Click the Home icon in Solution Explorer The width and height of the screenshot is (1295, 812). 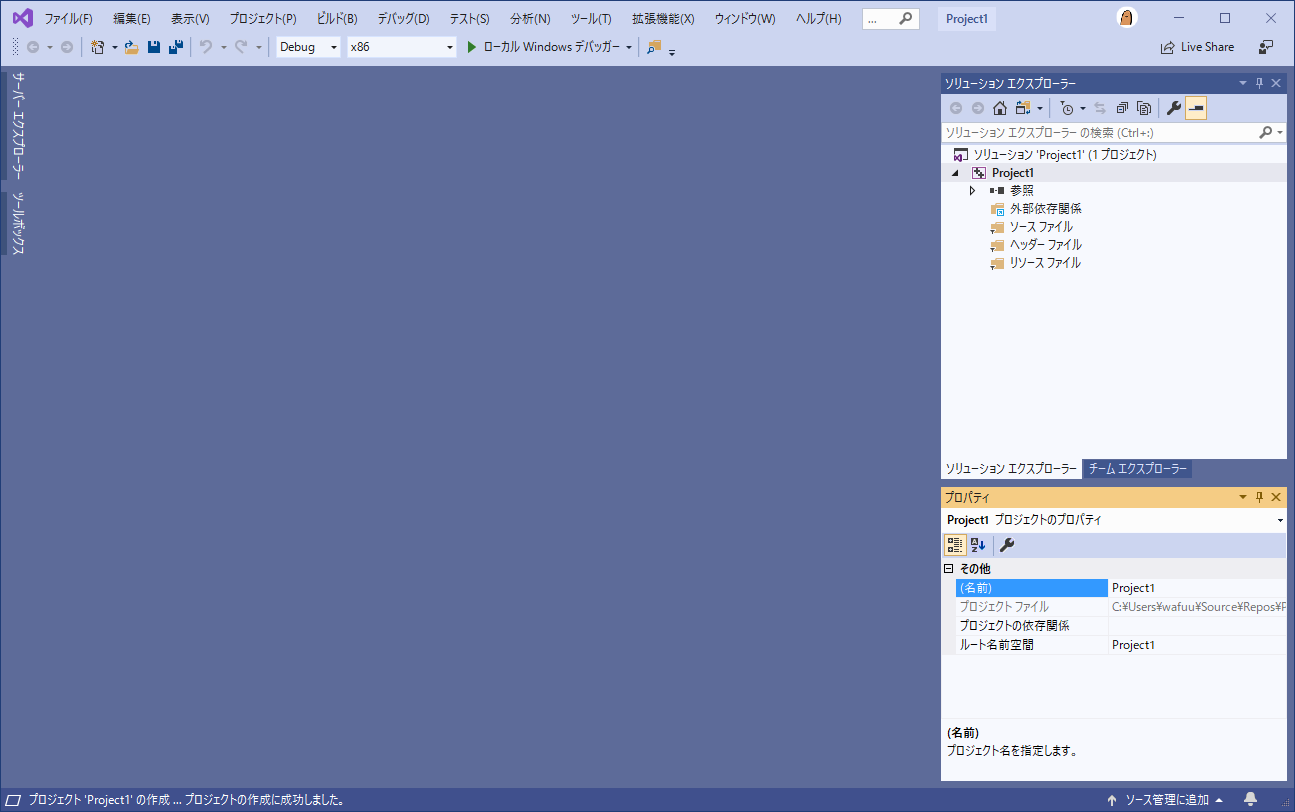(x=999, y=108)
